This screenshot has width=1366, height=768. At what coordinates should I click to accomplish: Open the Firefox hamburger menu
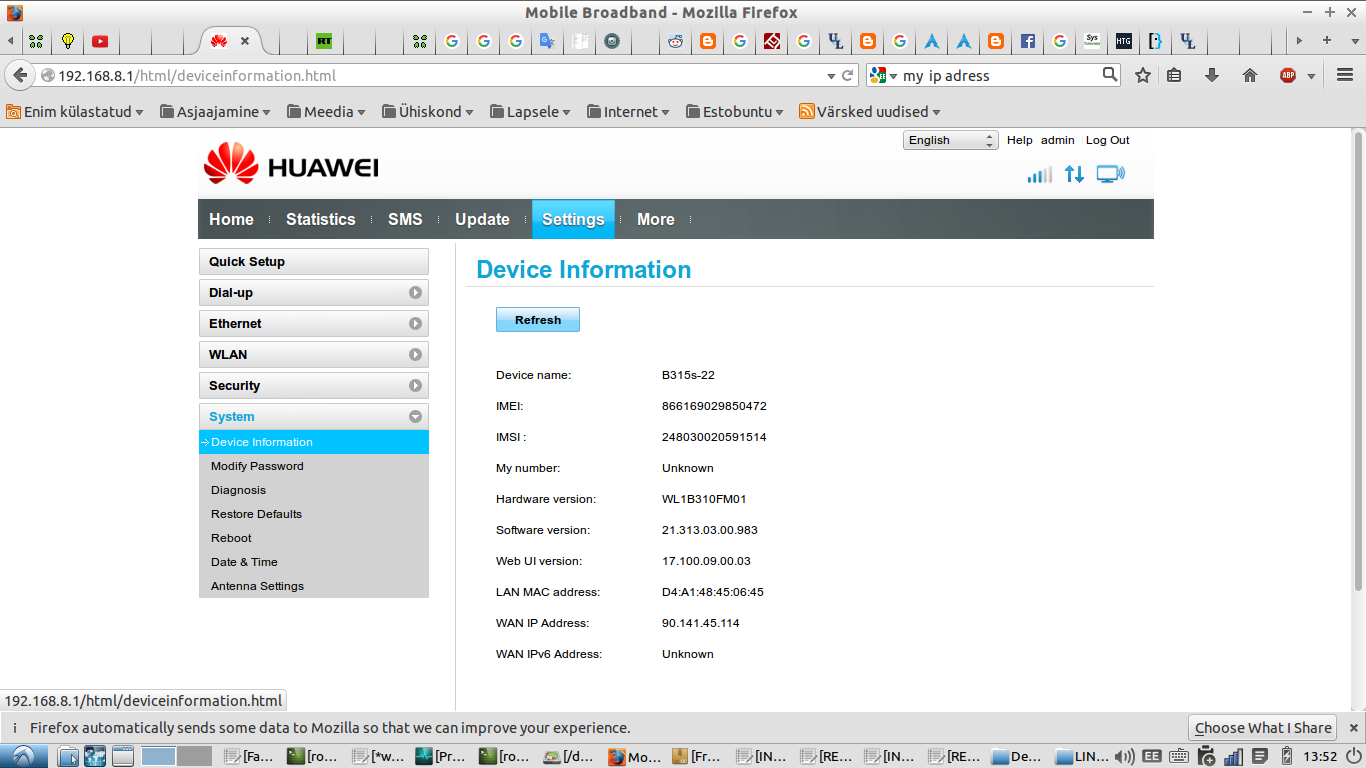click(1345, 75)
